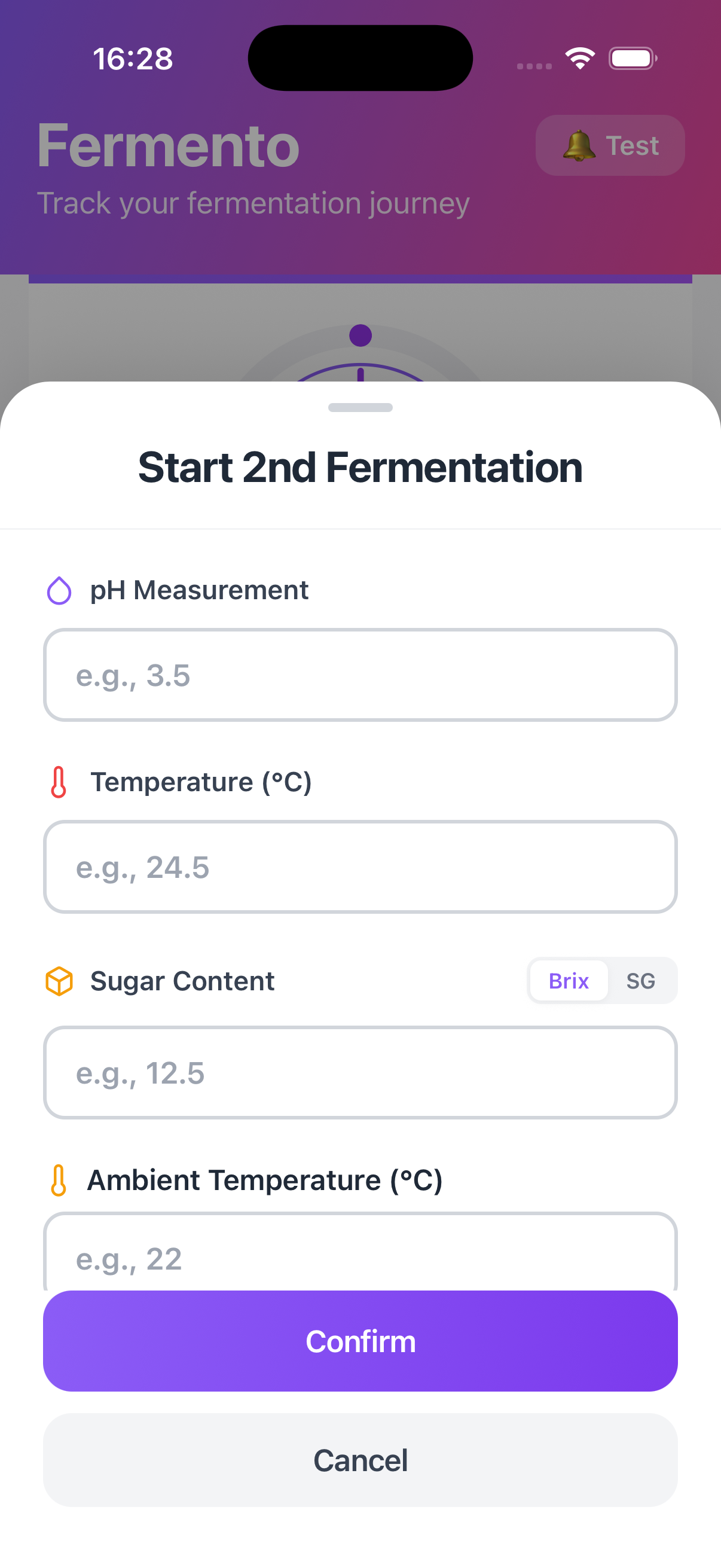The image size is (721, 1568).
Task: Switch sugar unit to SG
Action: [x=641, y=981]
